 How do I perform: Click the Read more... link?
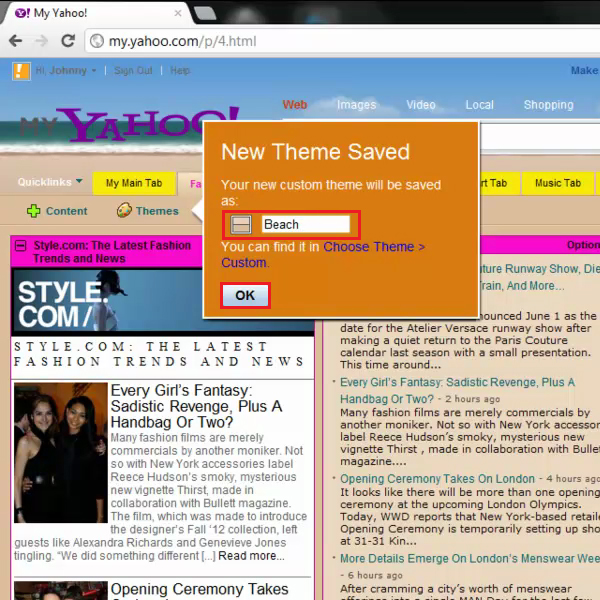coord(251,556)
